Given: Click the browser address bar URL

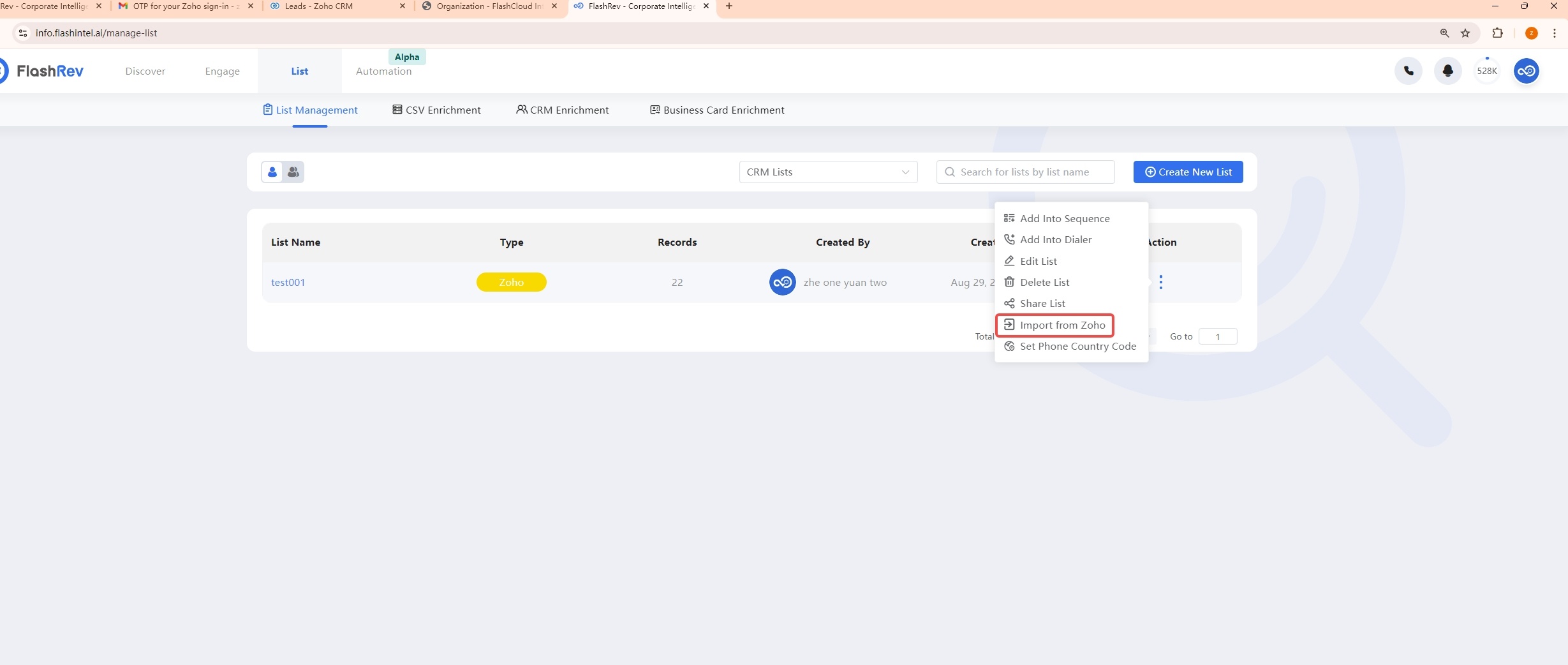Looking at the screenshot, I should coord(96,33).
